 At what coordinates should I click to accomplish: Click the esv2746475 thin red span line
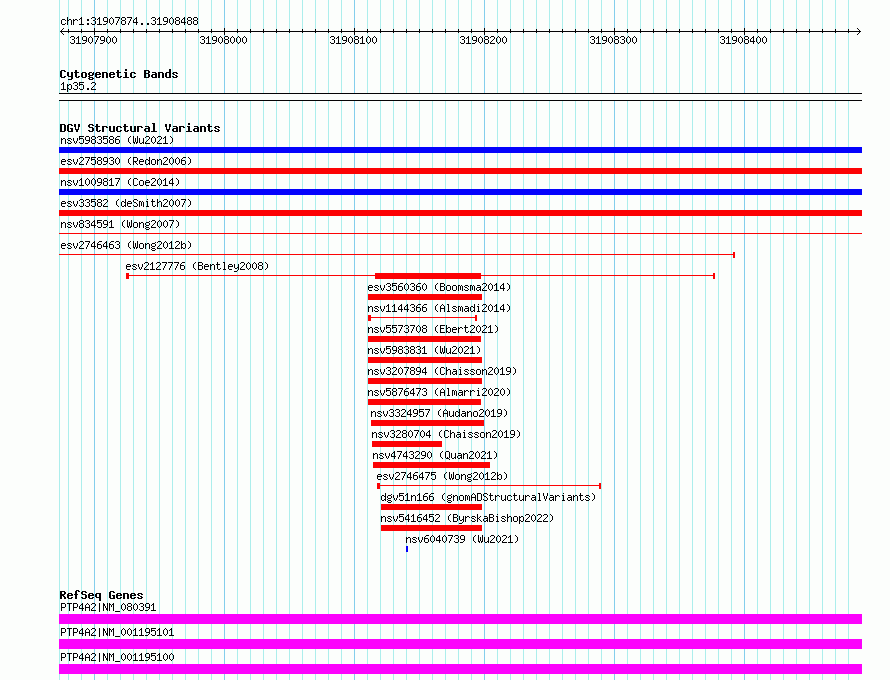coord(489,486)
